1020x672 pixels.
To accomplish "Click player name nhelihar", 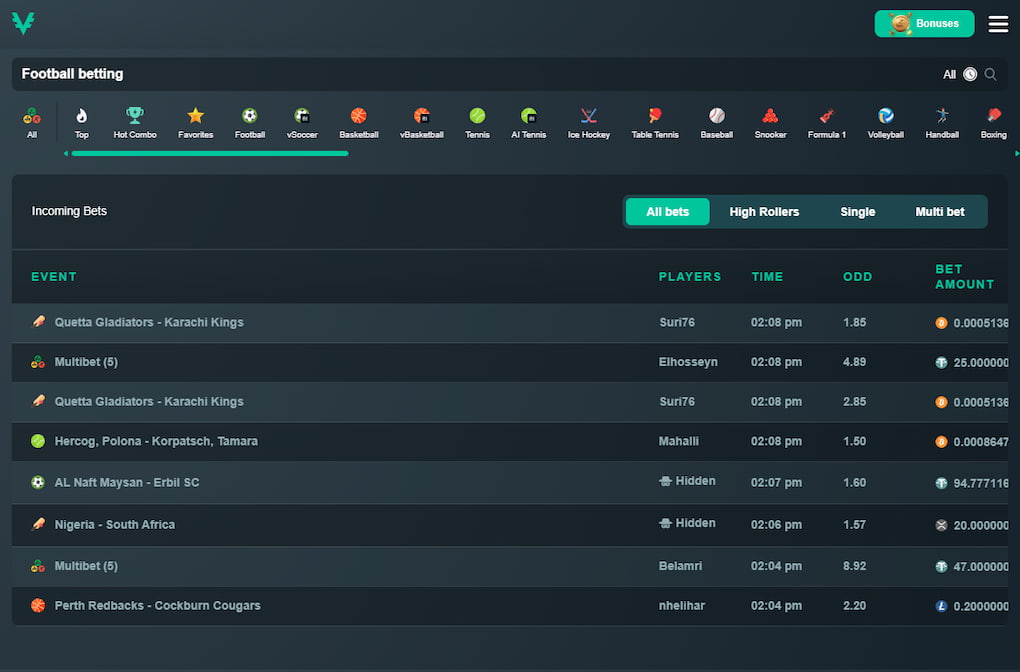I will click(682, 606).
